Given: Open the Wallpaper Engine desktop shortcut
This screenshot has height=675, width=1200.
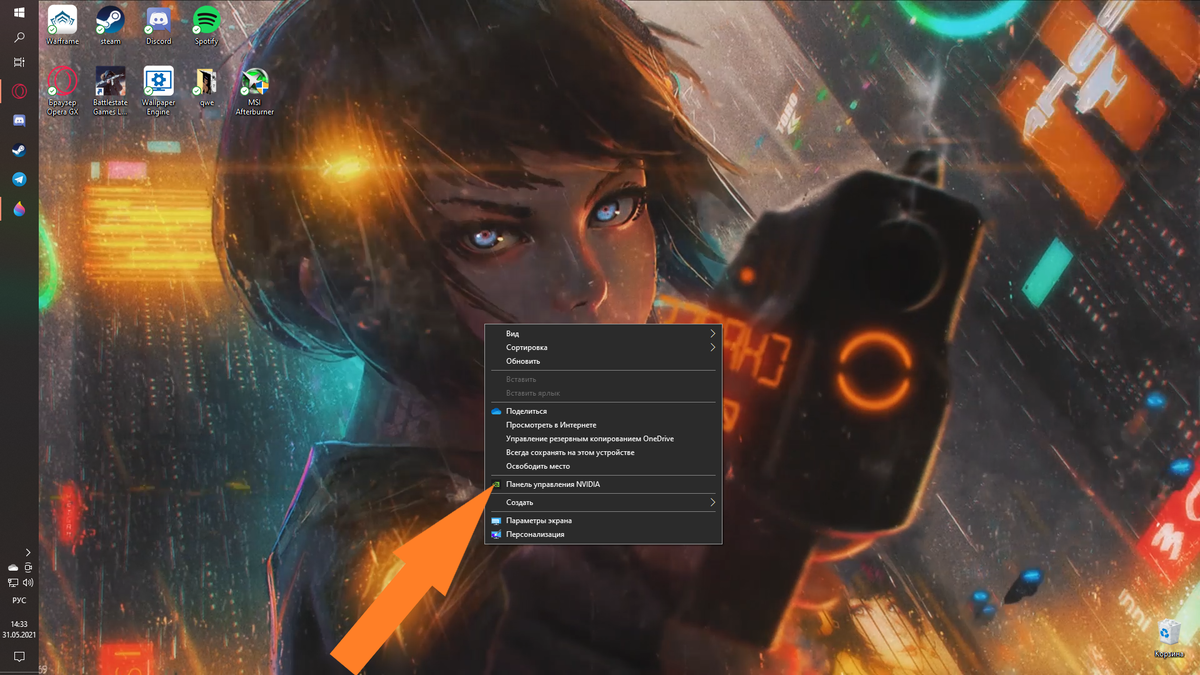Looking at the screenshot, I should (158, 91).
